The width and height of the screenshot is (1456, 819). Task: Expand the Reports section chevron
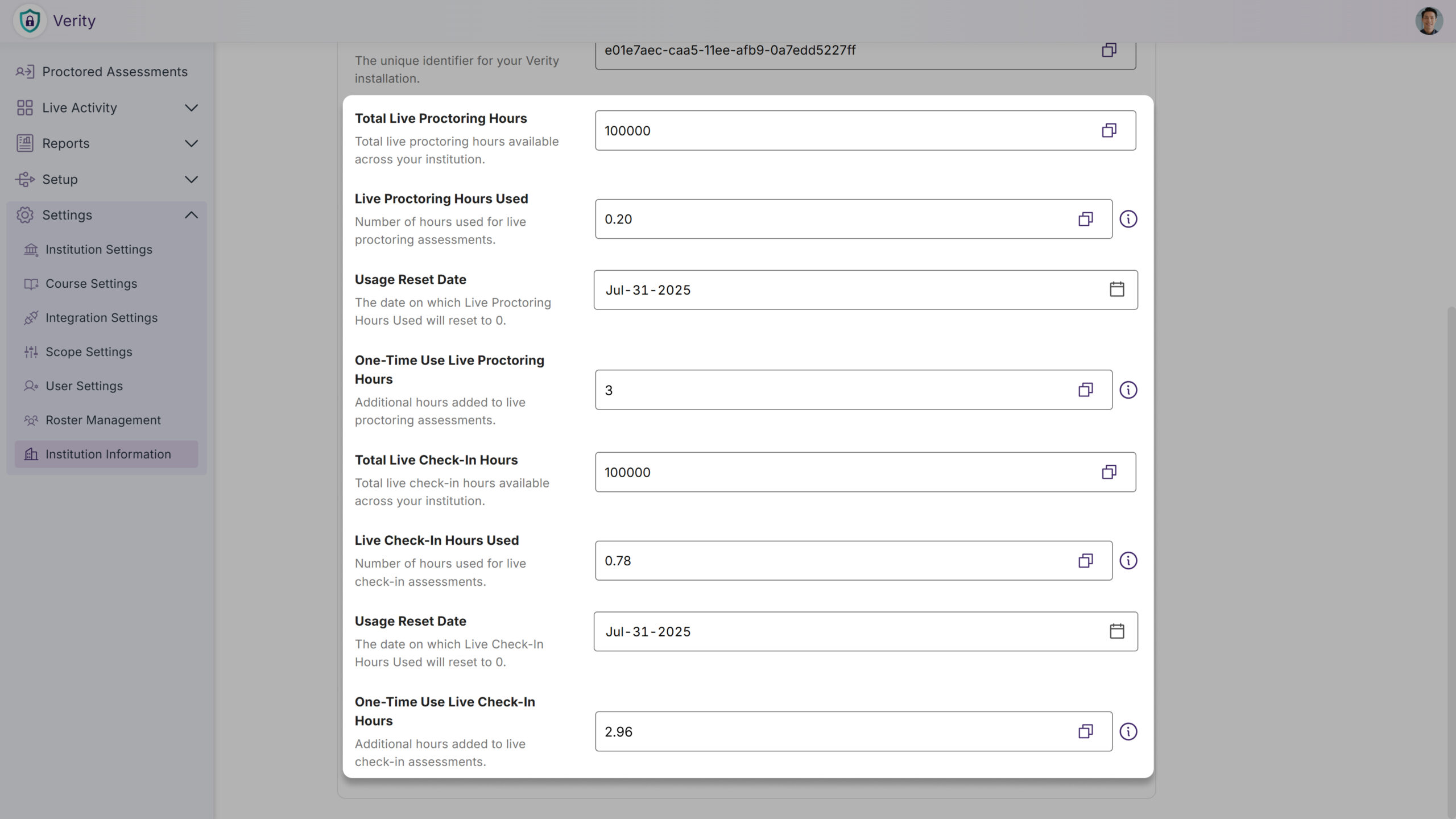click(191, 143)
